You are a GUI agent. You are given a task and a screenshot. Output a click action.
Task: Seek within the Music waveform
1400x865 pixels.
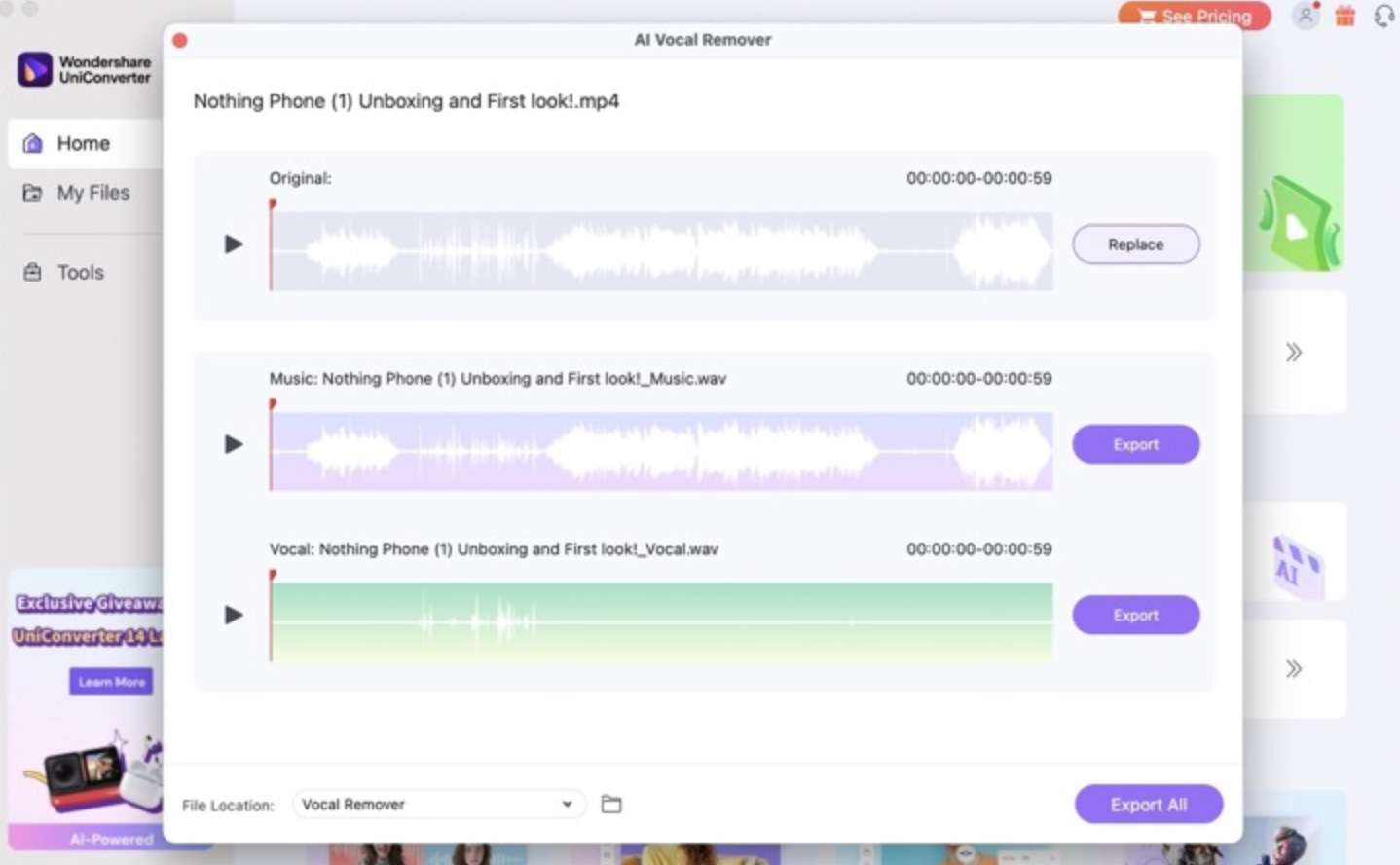[x=662, y=451]
